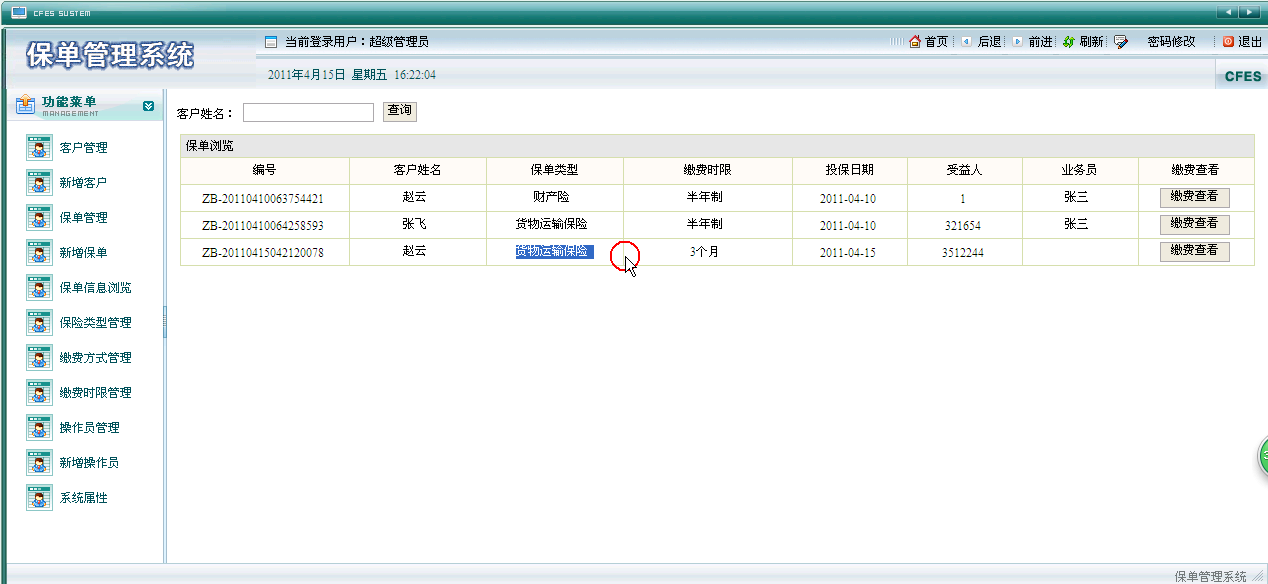Click customer name 张飞
Screen dimensions: 1268x584
pos(415,225)
